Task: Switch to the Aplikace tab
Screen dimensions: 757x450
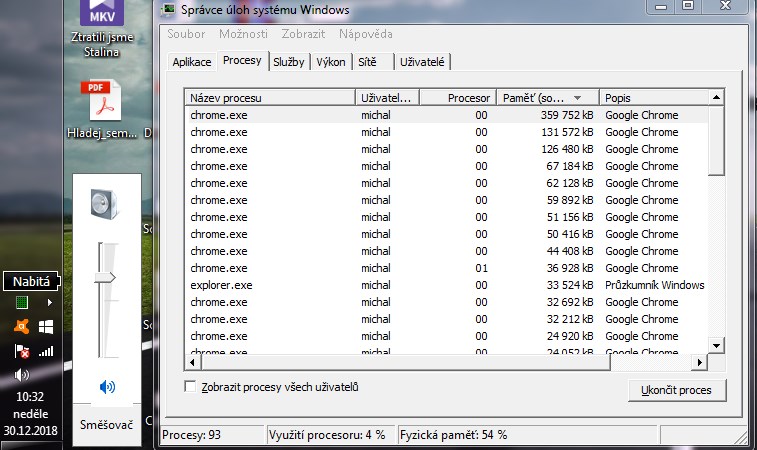Action: click(x=192, y=62)
